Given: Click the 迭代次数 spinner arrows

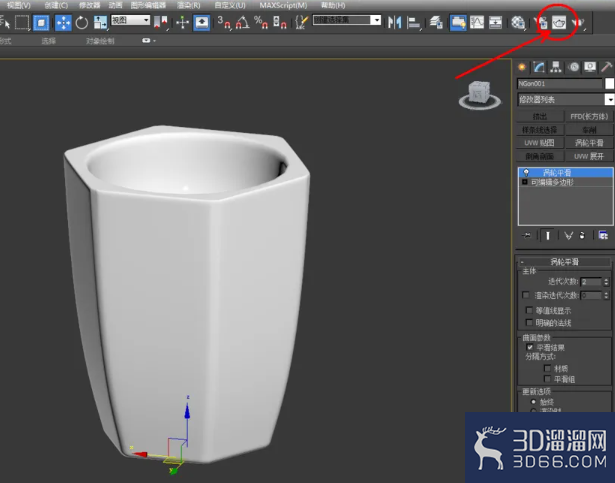Looking at the screenshot, I should pyautogui.click(x=606, y=282).
